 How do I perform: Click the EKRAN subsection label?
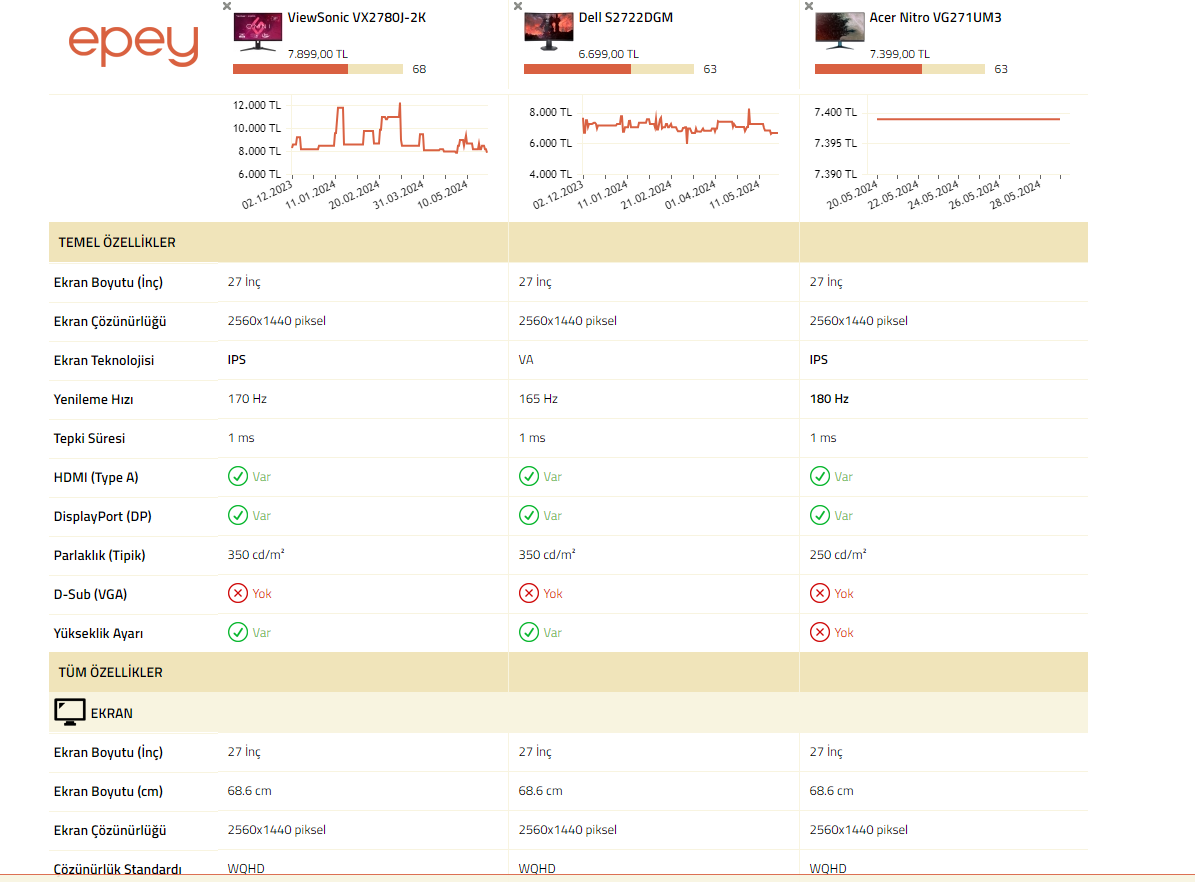(x=111, y=714)
